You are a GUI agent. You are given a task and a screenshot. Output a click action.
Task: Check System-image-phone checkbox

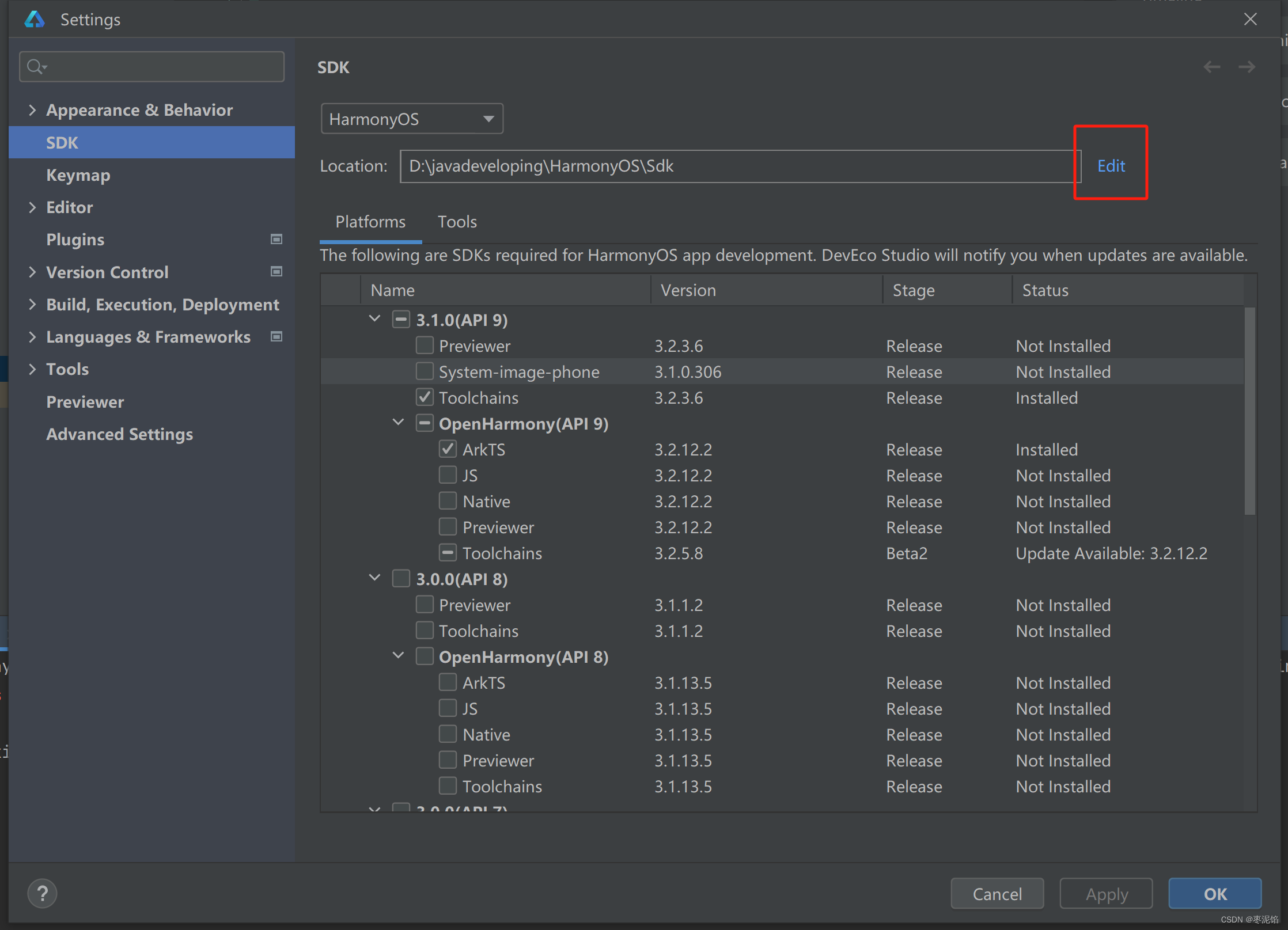click(x=425, y=371)
